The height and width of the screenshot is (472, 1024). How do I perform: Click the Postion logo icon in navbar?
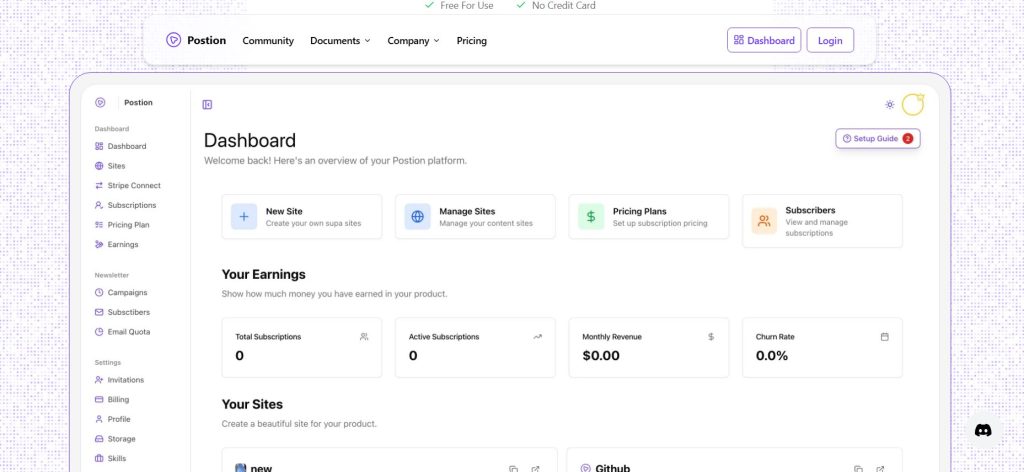(x=173, y=40)
